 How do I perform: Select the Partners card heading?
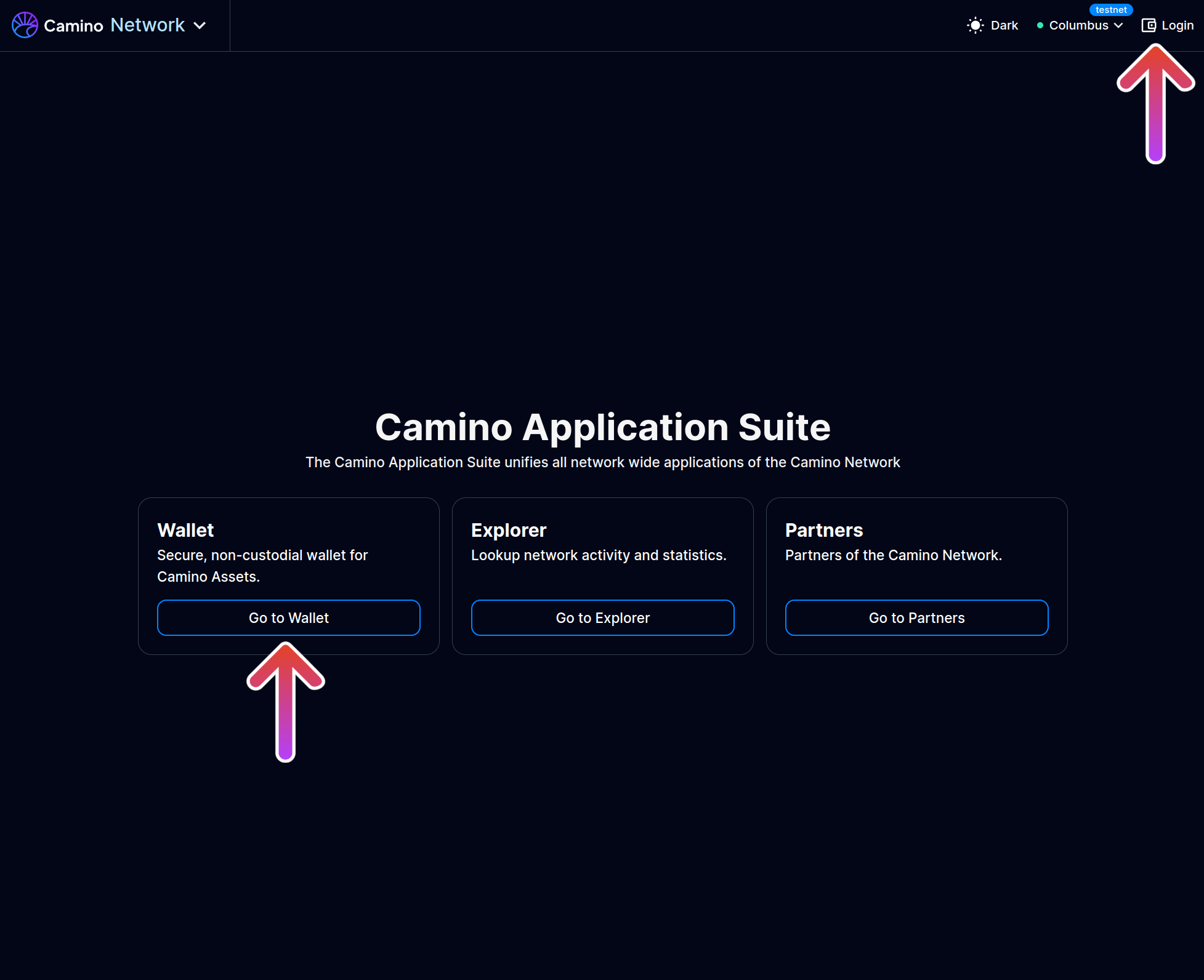(824, 530)
